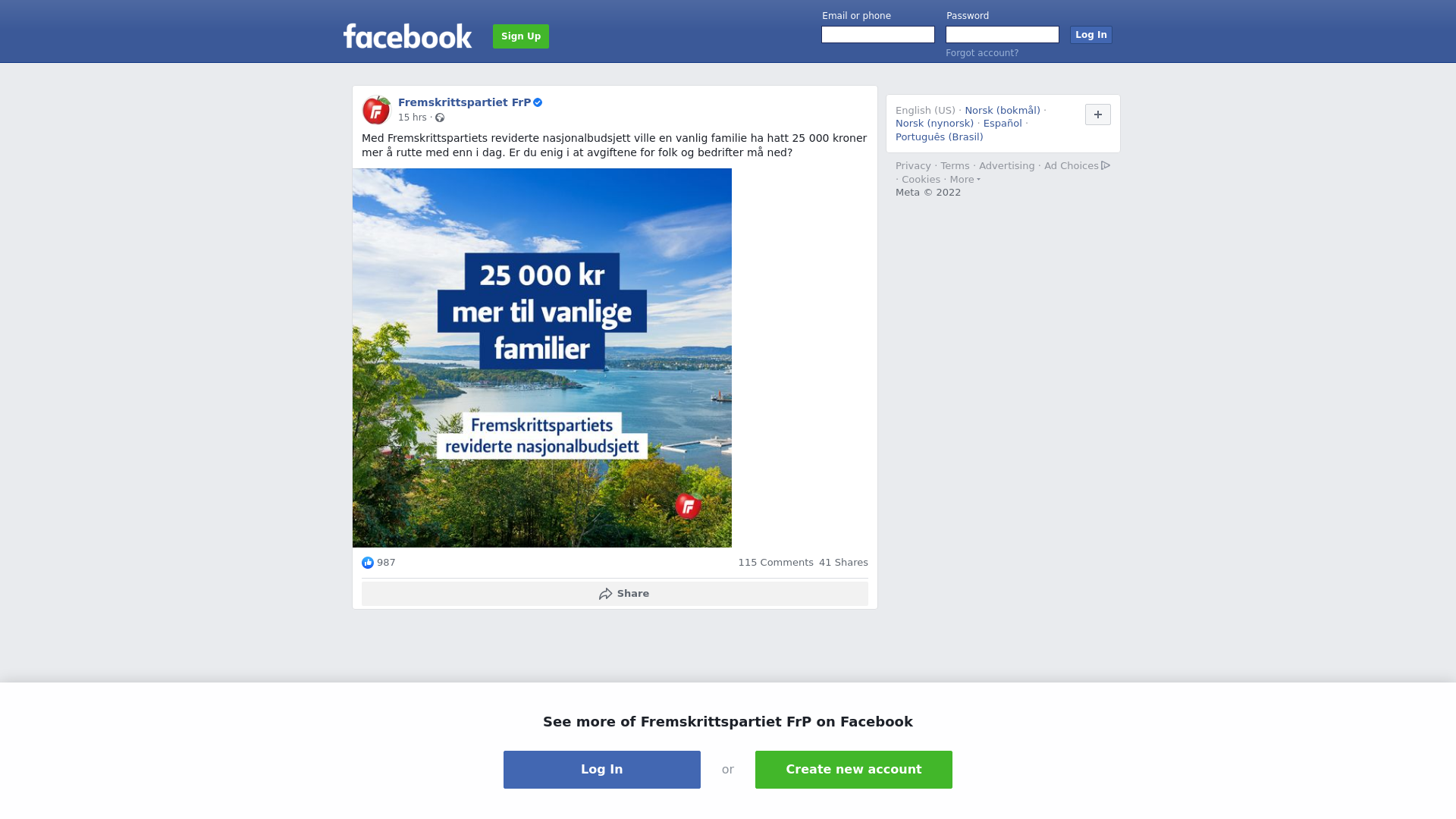
Task: Click the green Create new account button
Action: point(854,770)
